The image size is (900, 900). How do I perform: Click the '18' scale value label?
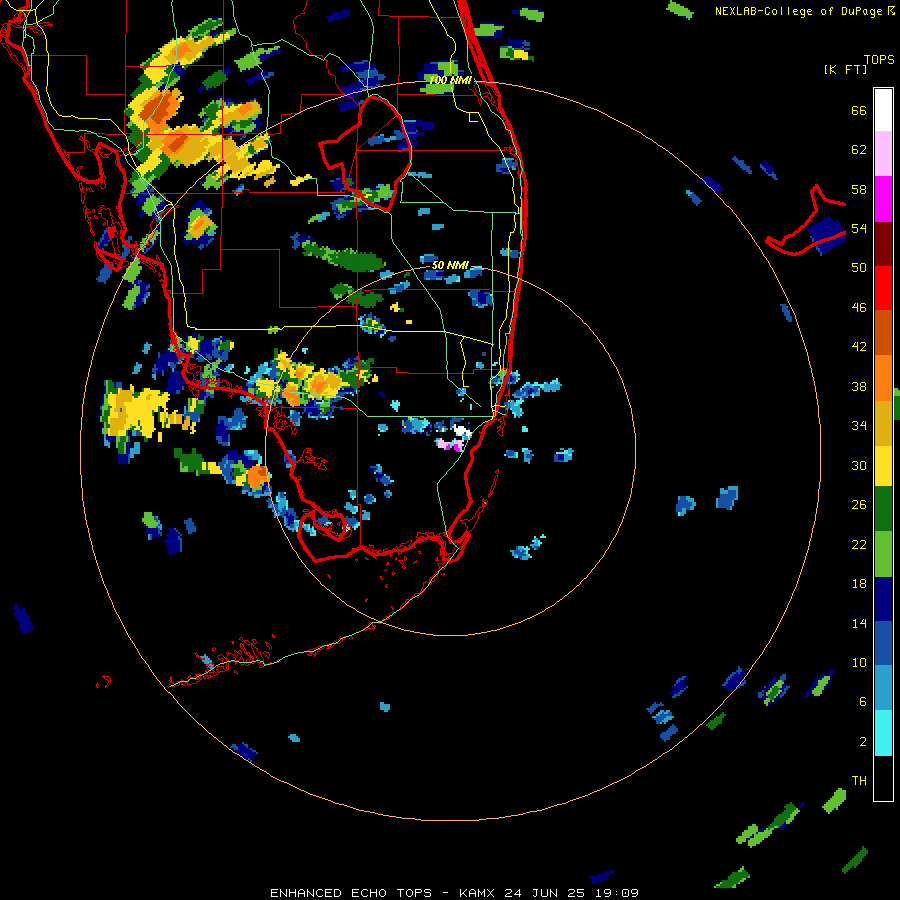[859, 584]
